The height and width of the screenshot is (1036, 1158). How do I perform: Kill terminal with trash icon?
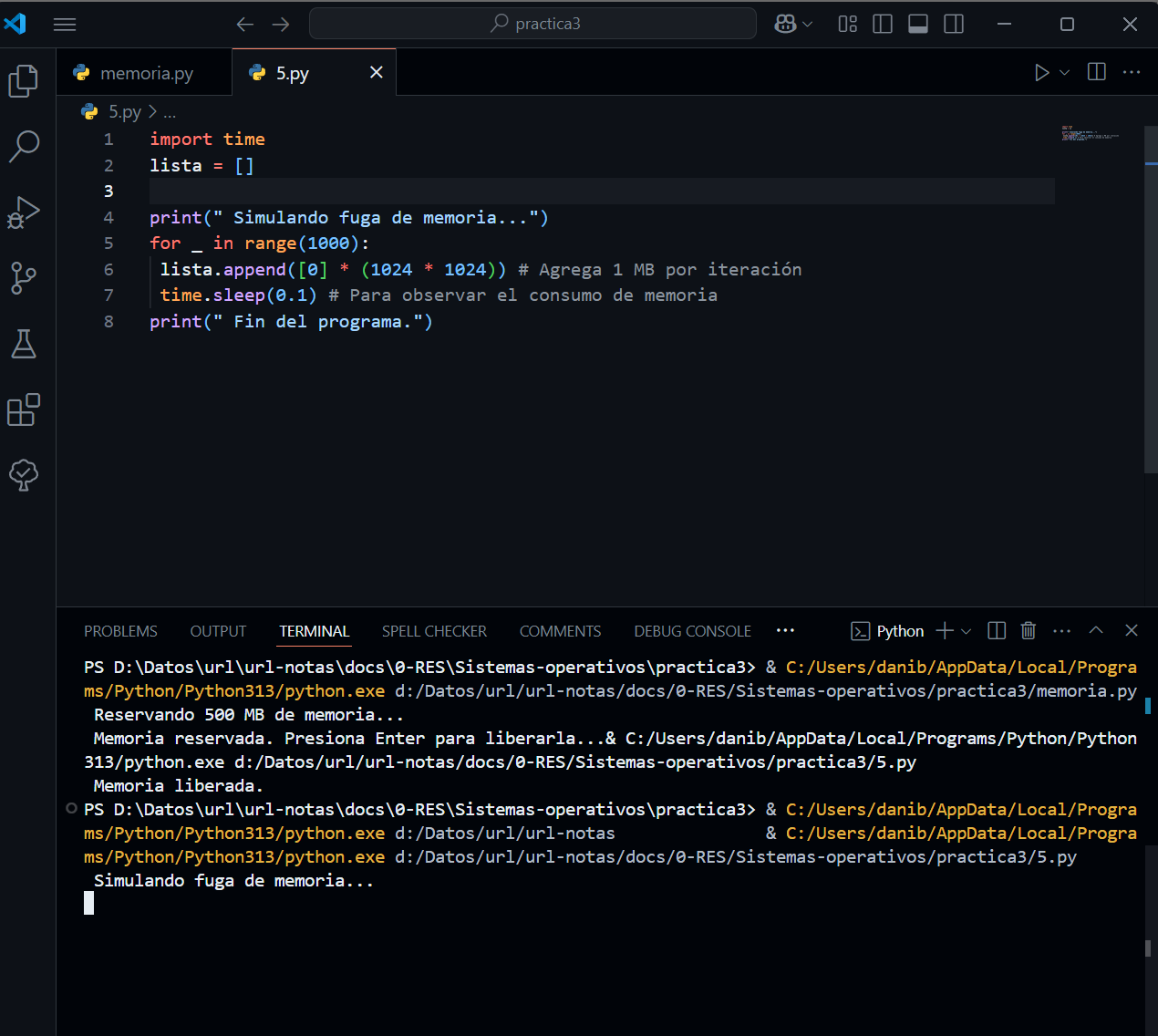click(1029, 631)
